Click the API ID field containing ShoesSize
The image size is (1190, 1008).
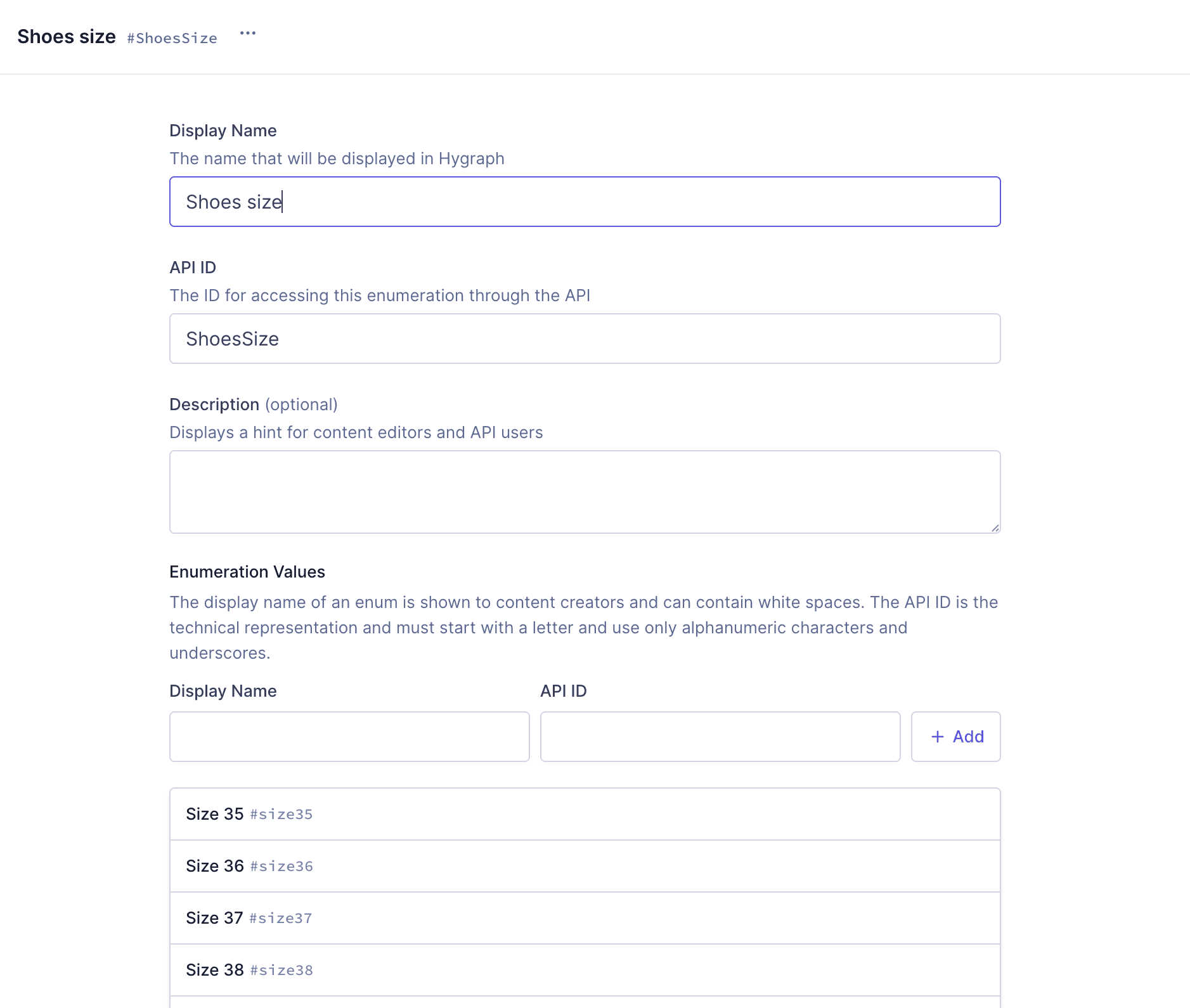click(584, 339)
